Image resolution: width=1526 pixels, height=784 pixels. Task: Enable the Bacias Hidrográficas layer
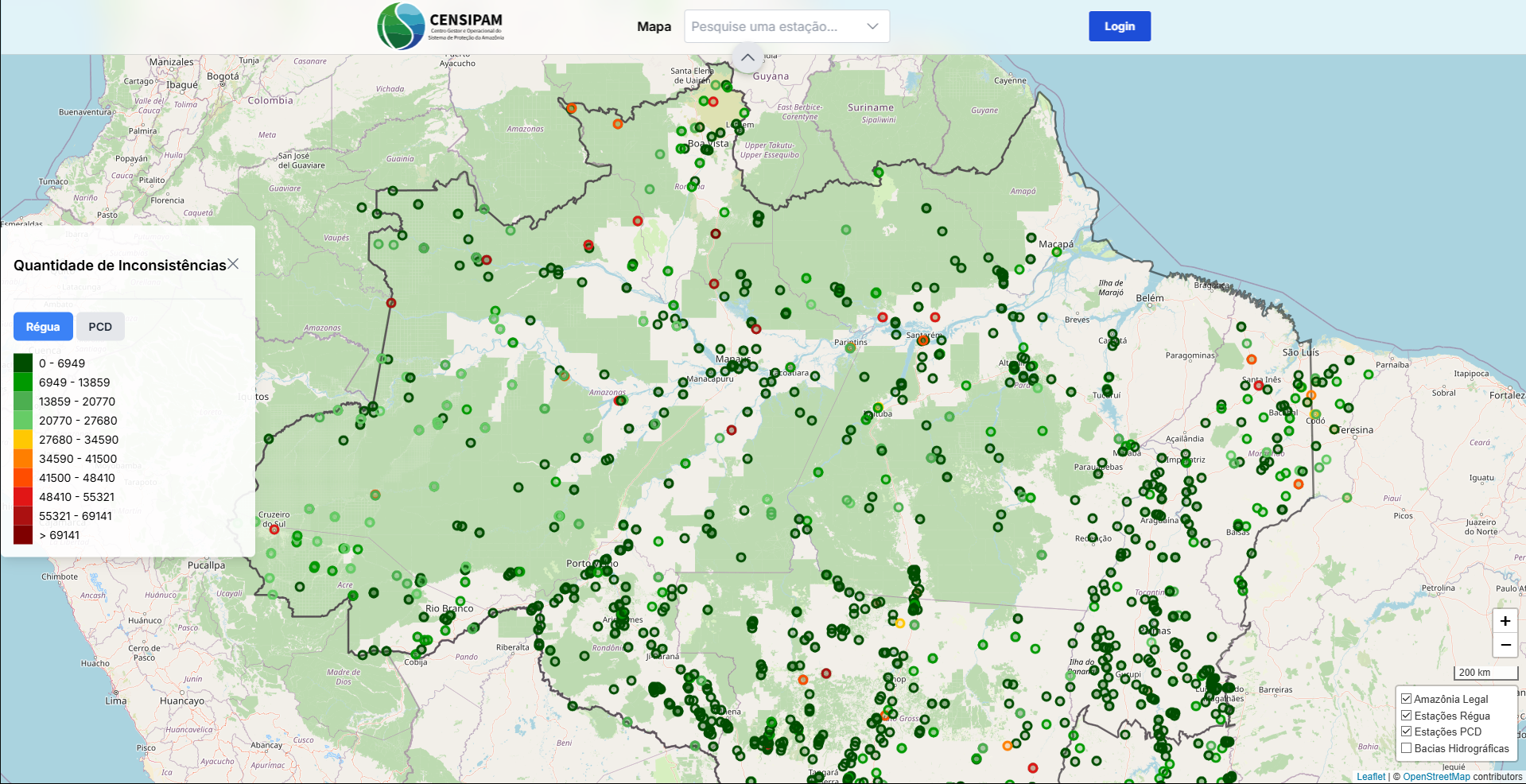click(x=1406, y=748)
